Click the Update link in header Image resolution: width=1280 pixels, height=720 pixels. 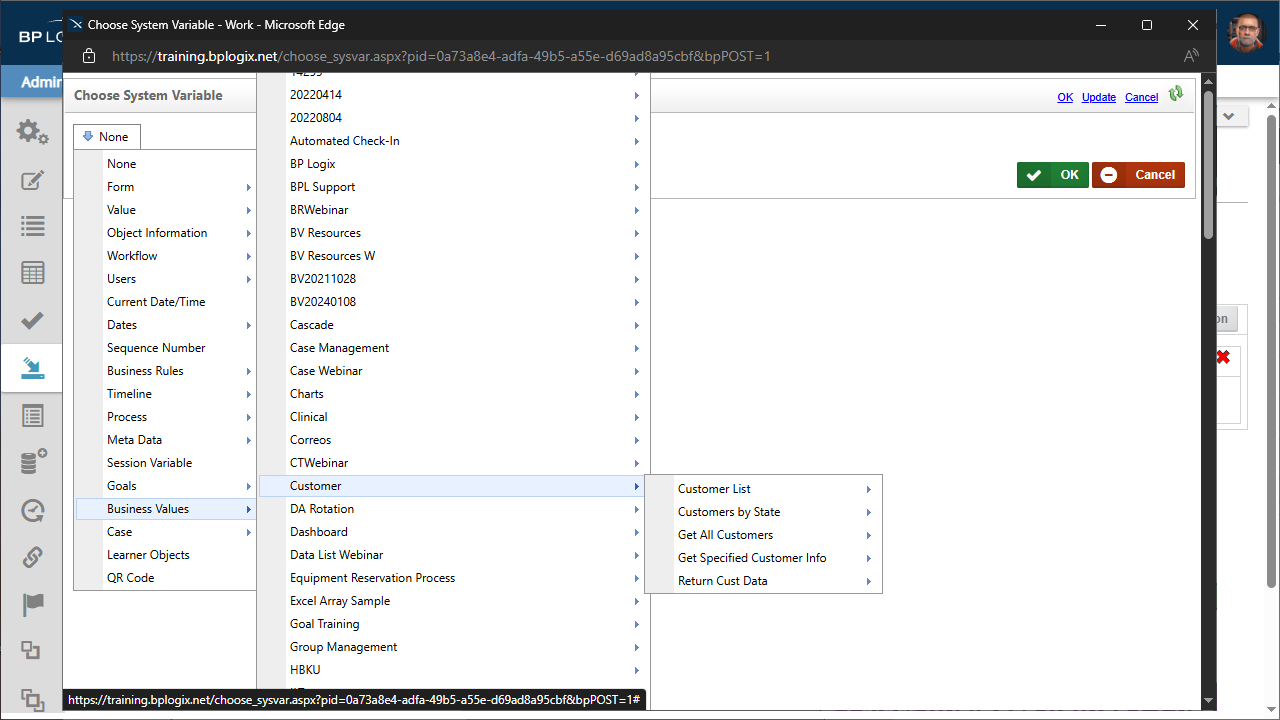(x=1099, y=97)
